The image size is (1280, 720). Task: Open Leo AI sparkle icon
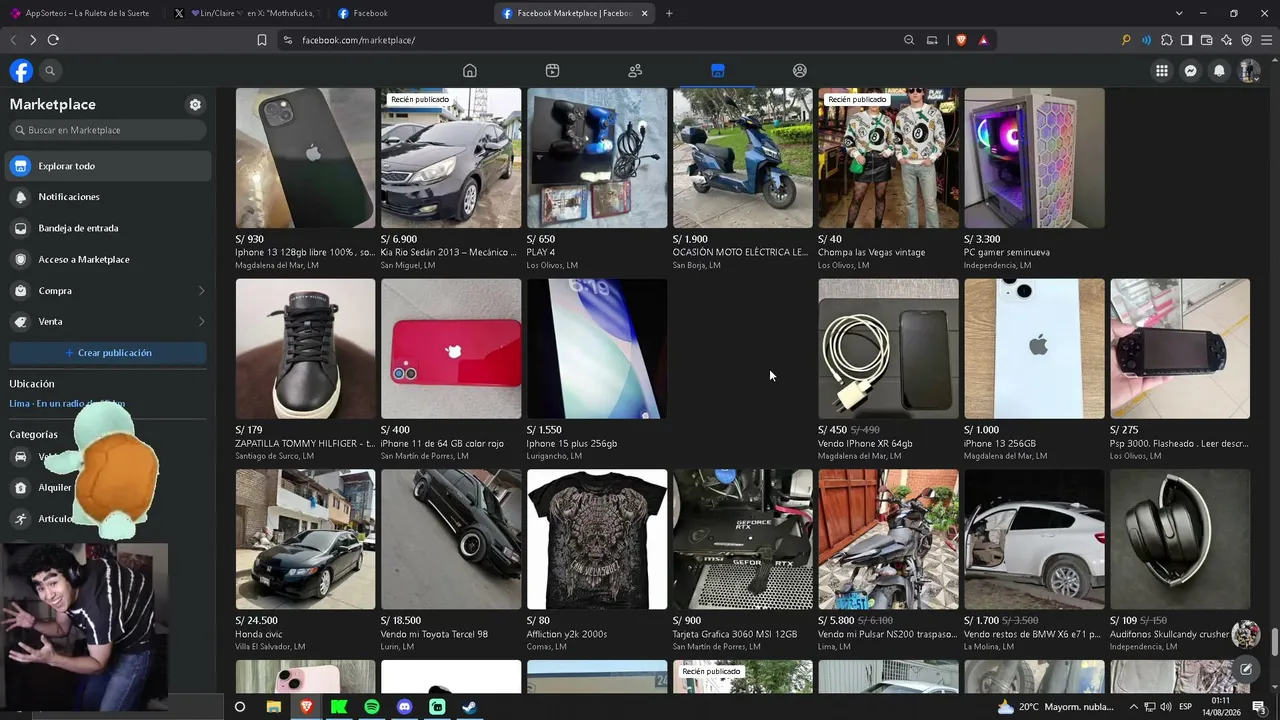[1226, 40]
